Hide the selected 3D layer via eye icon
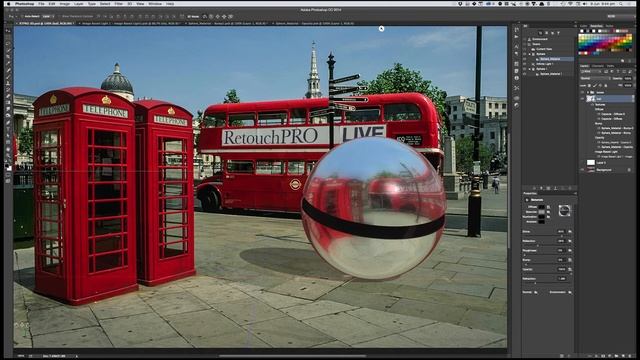The height and width of the screenshot is (360, 640). point(582,99)
